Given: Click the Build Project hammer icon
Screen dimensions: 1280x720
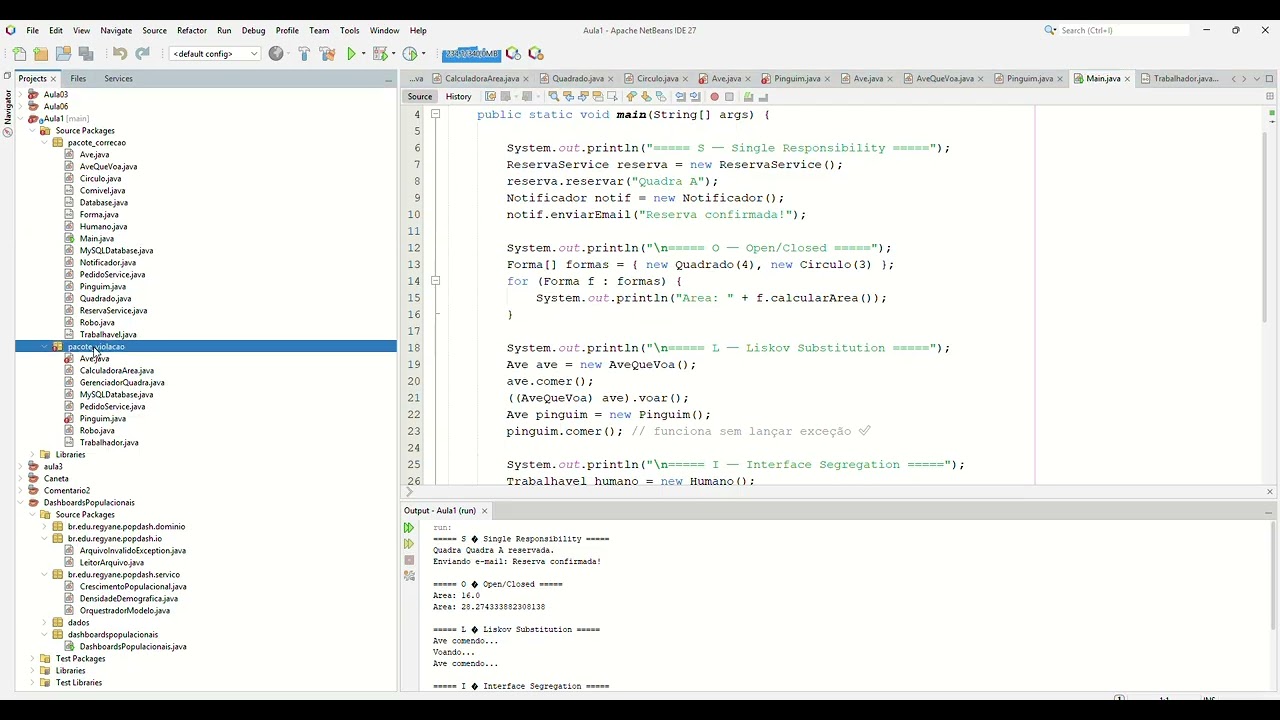Looking at the screenshot, I should (x=304, y=54).
